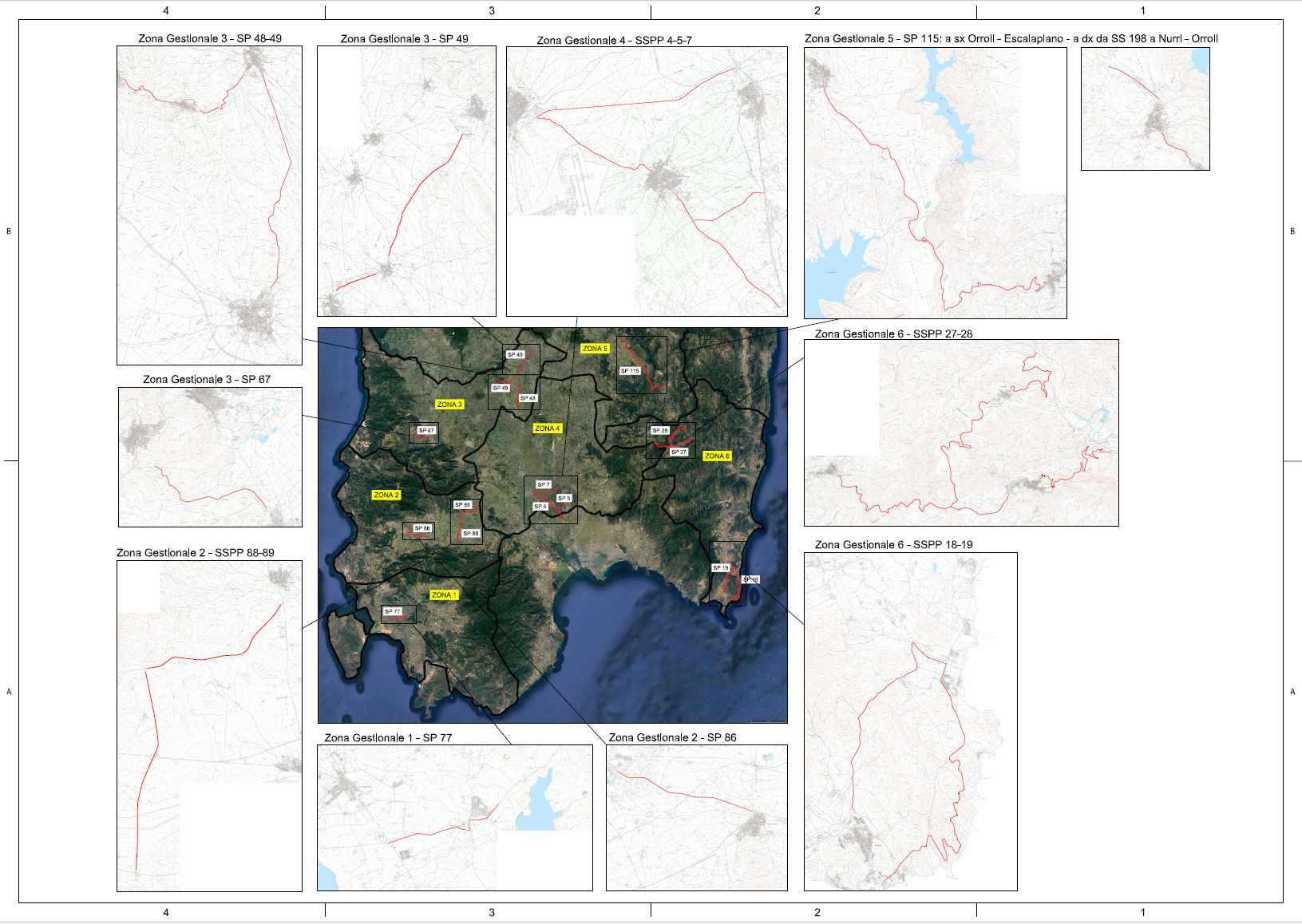Open the Zona Gestionale 6 - SSPP 27-28 inset map
This screenshot has height=924, width=1302.
(961, 432)
